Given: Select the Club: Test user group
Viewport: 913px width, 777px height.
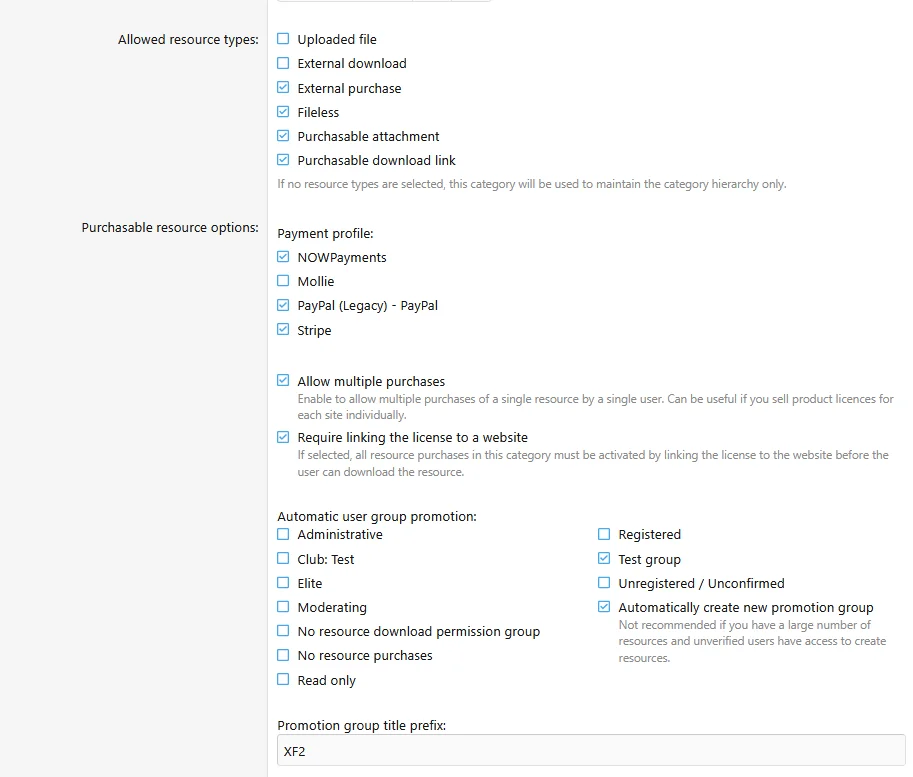Looking at the screenshot, I should pyautogui.click(x=283, y=558).
